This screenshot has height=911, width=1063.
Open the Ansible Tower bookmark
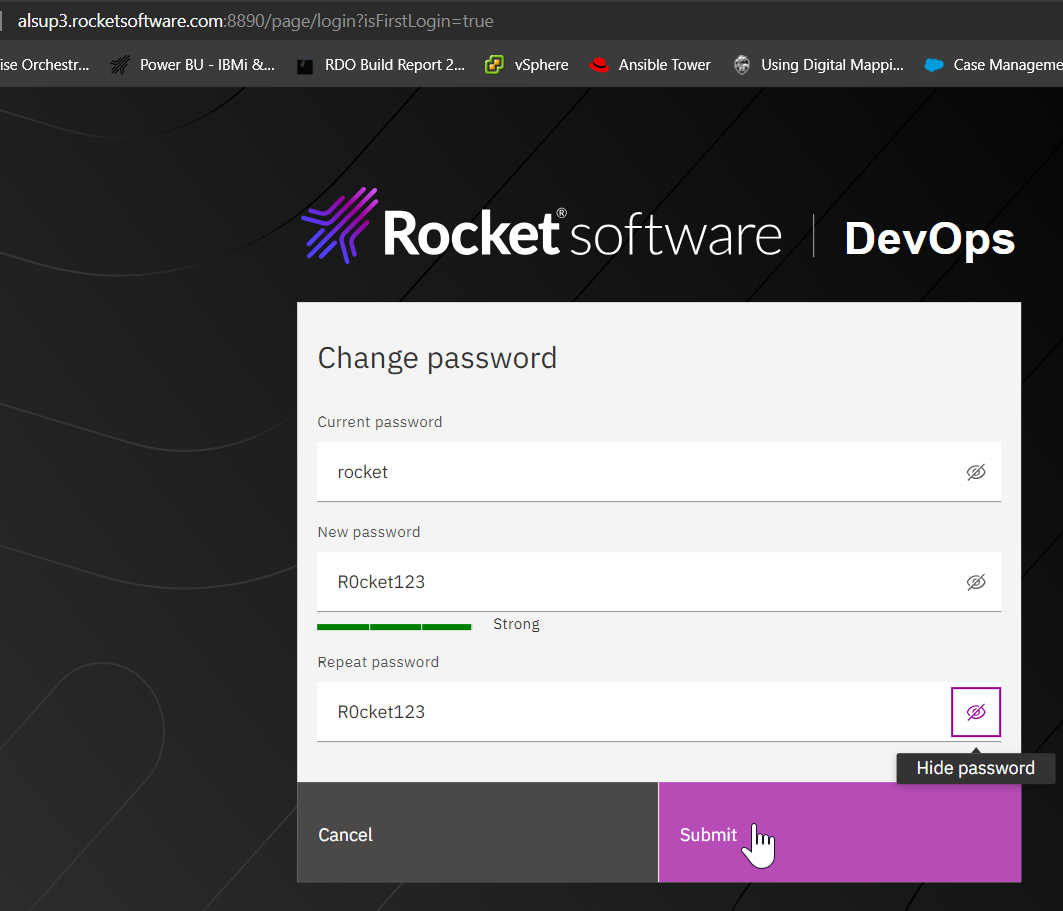pyautogui.click(x=664, y=64)
